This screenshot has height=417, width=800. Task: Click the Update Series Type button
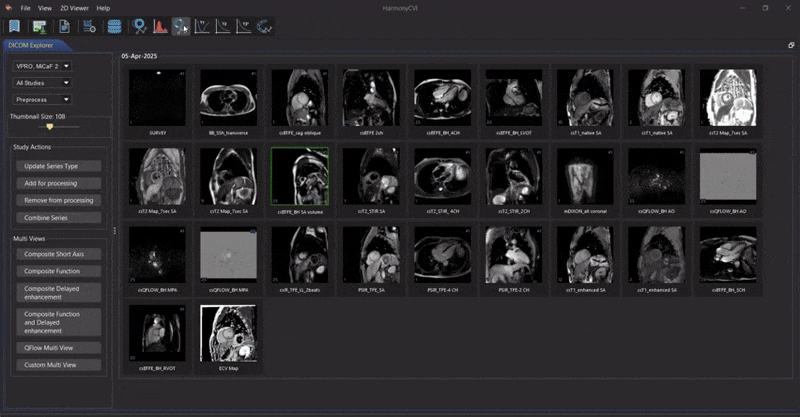(x=59, y=166)
